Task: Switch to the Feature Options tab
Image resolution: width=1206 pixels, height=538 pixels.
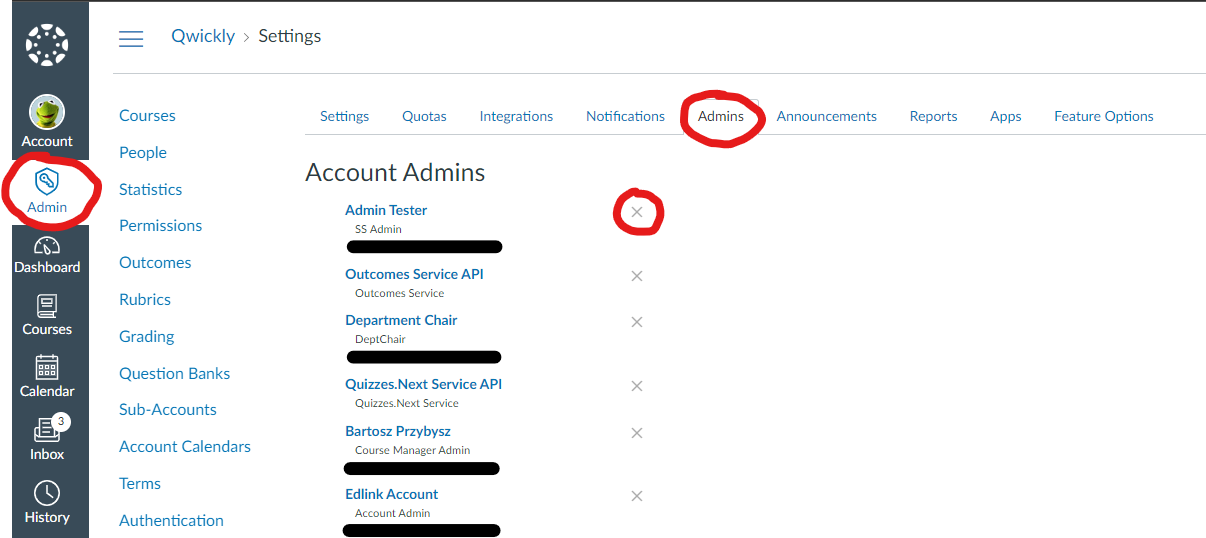Action: 1103,116
